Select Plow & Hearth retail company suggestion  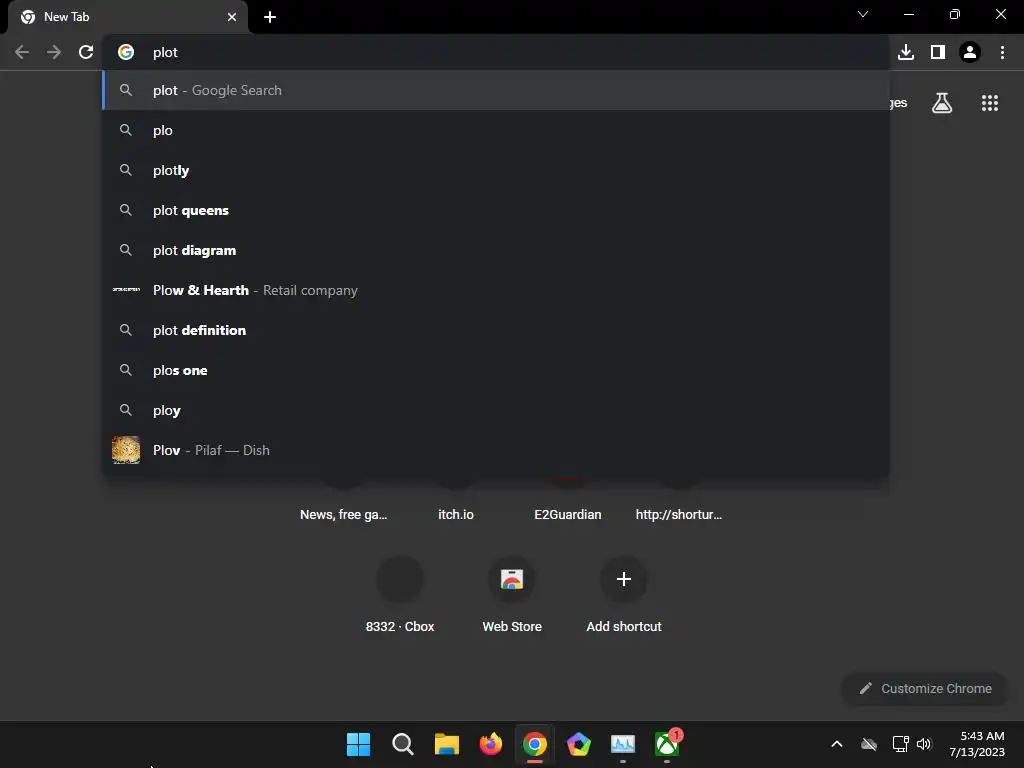pos(496,290)
